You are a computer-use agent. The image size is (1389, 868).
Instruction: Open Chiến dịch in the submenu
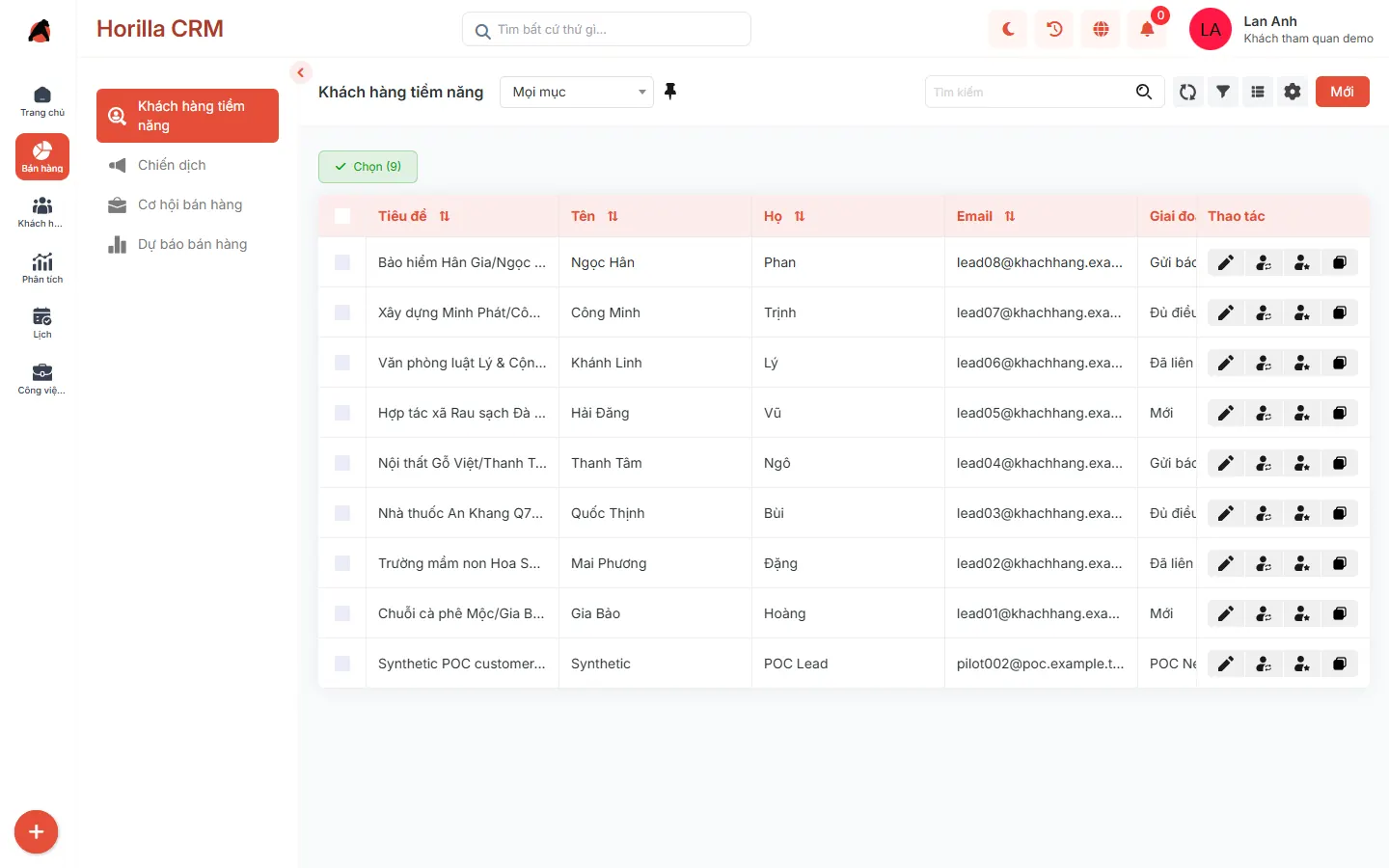pyautogui.click(x=187, y=165)
